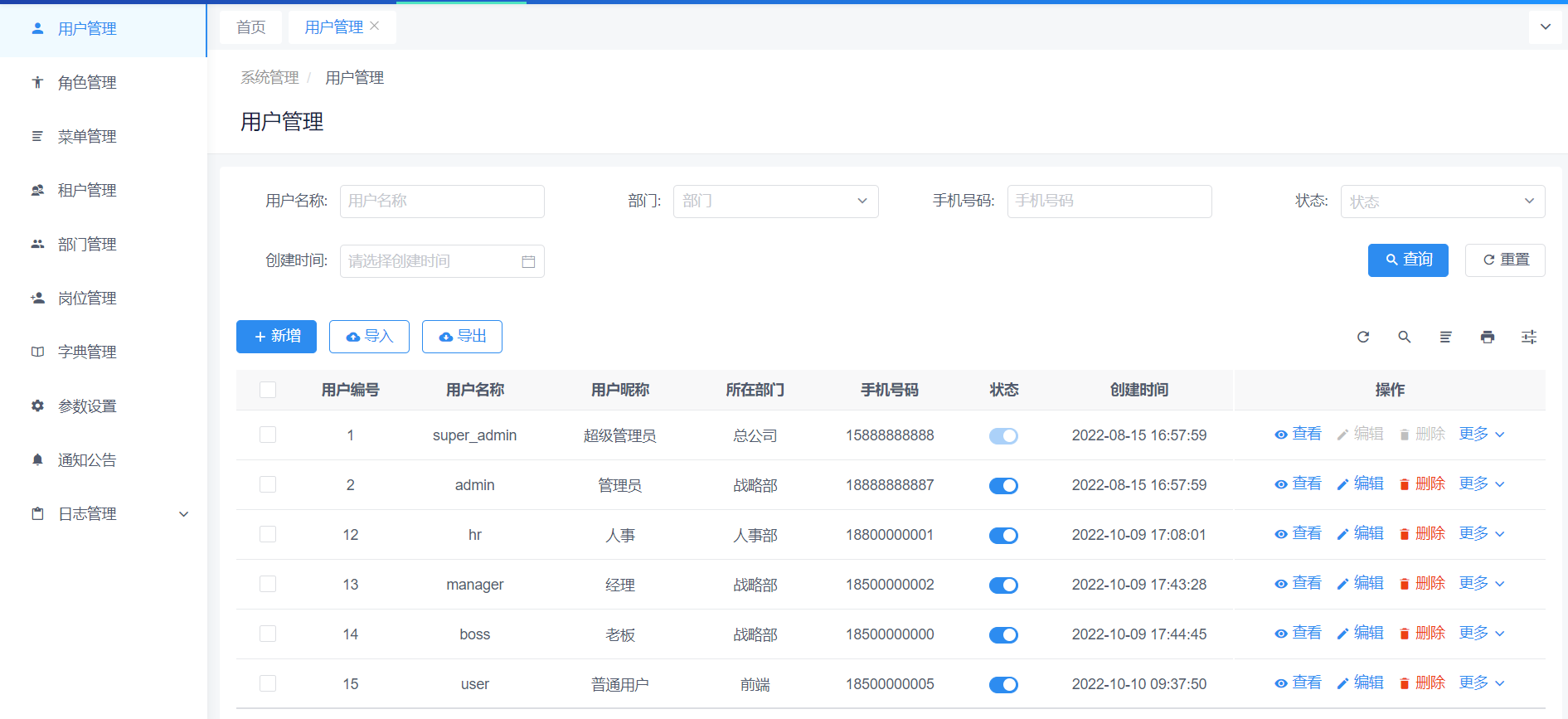Toggle the select-all checkbox in table header

tap(268, 390)
